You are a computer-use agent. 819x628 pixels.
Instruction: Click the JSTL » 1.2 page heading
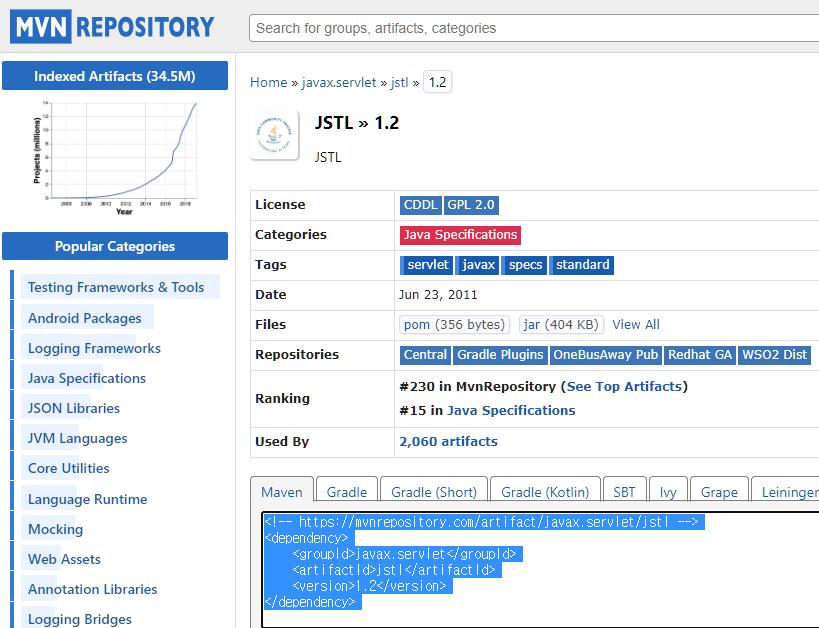(357, 123)
